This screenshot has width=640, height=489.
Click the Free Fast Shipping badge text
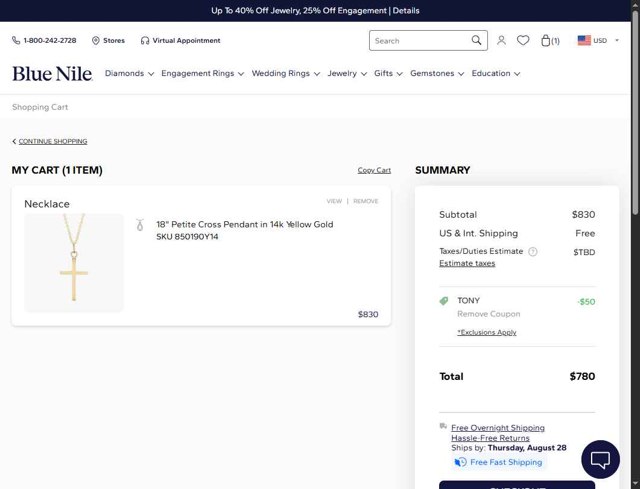(x=506, y=462)
